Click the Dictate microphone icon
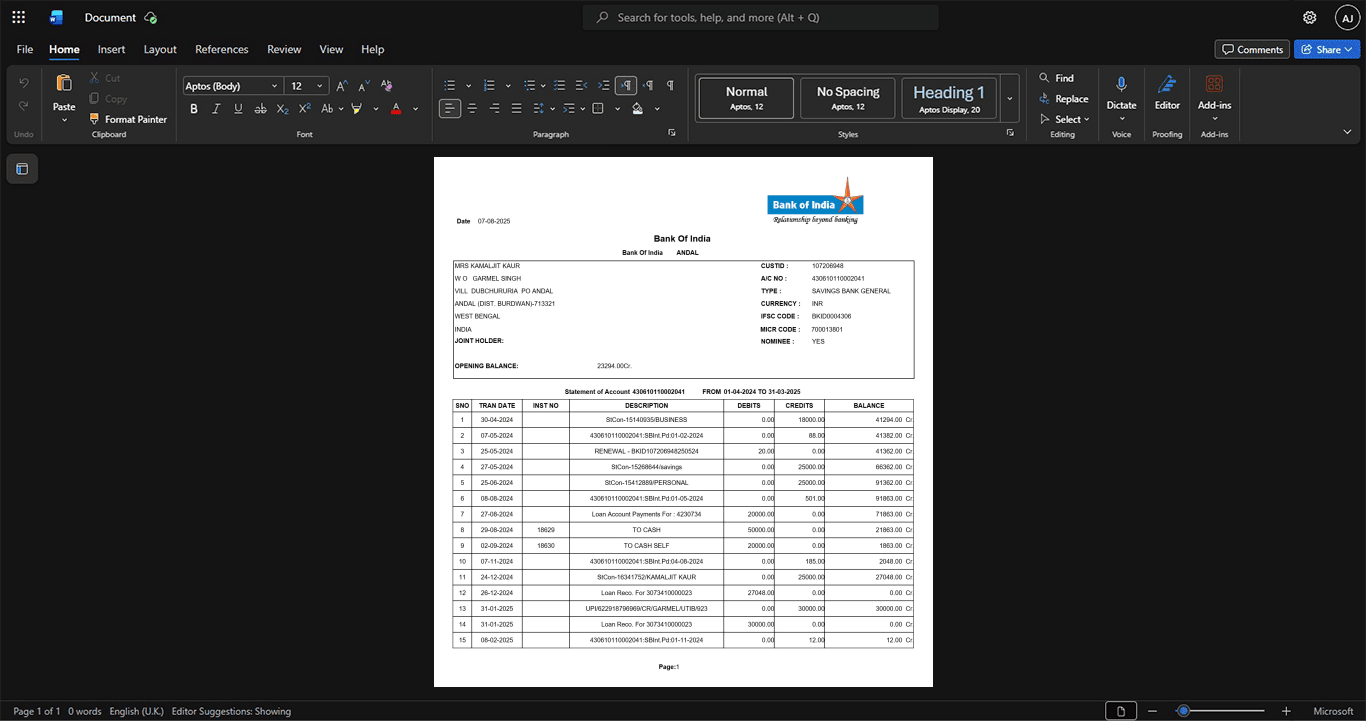Image resolution: width=1366 pixels, height=721 pixels. point(1121,85)
